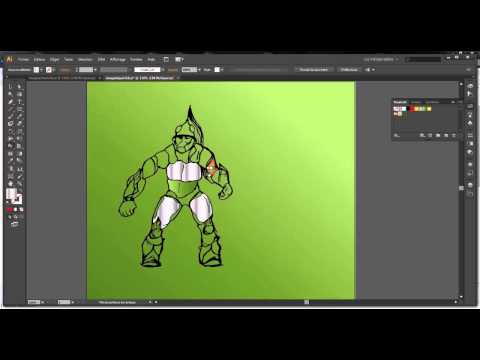This screenshot has width=480, height=360.
Task: Open the swatches panel flyout menu
Action: click(x=460, y=102)
